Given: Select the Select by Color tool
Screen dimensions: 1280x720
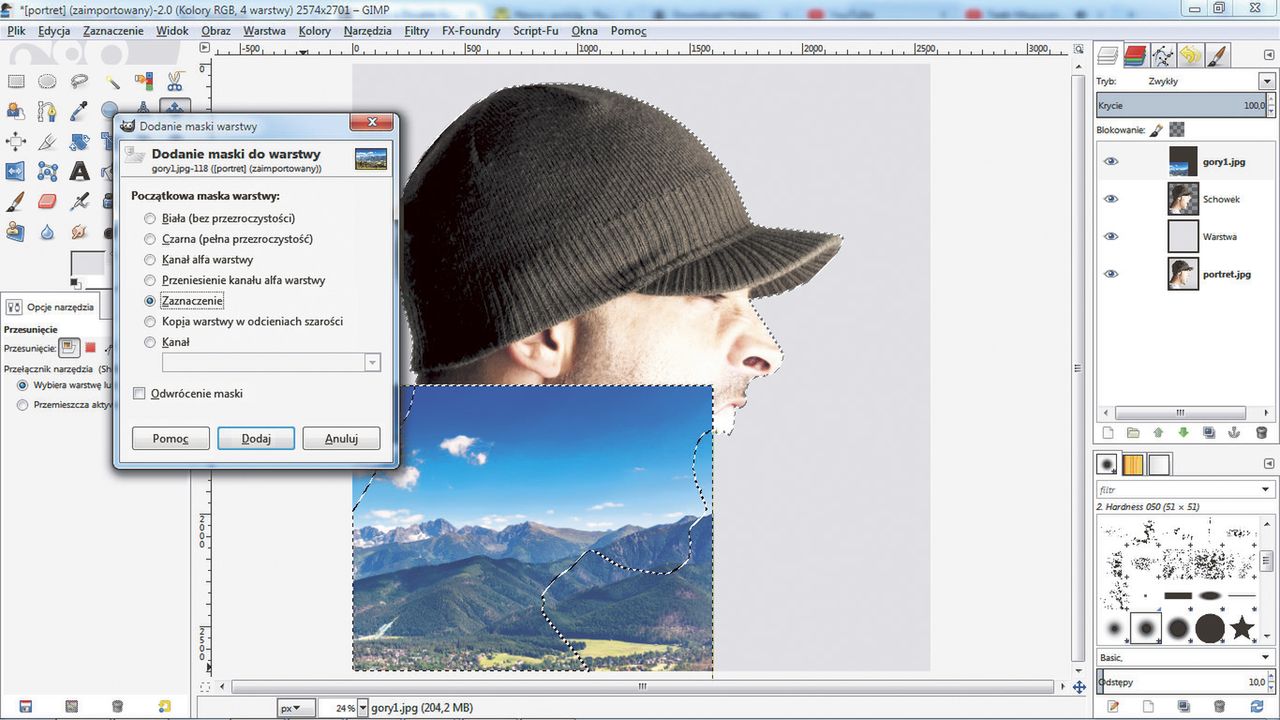Looking at the screenshot, I should [x=143, y=80].
